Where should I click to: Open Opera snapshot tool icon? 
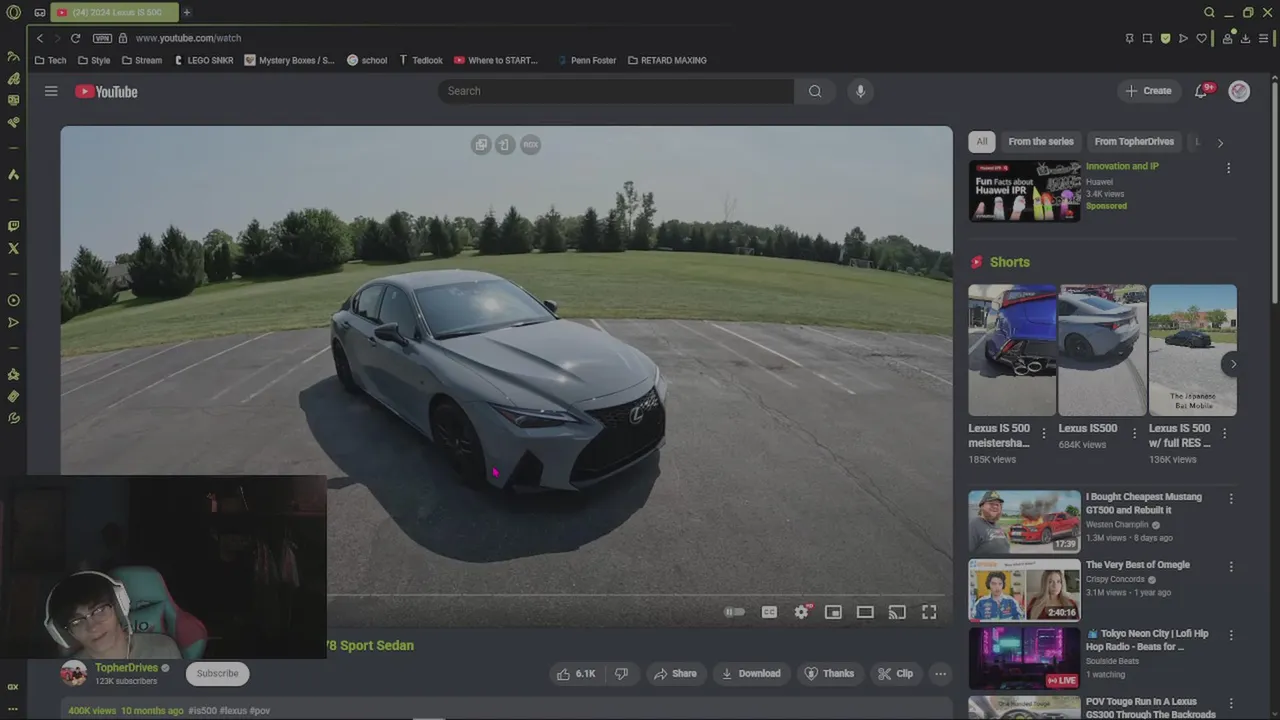pyautogui.click(x=1147, y=38)
